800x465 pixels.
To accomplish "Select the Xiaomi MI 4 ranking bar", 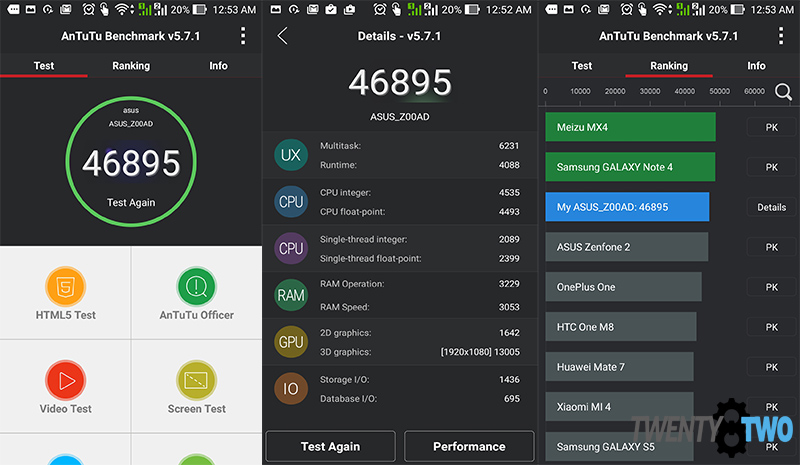I will (619, 407).
